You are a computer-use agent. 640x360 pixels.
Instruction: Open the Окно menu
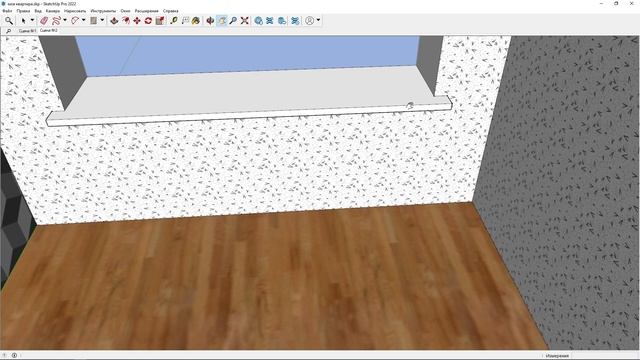click(125, 11)
